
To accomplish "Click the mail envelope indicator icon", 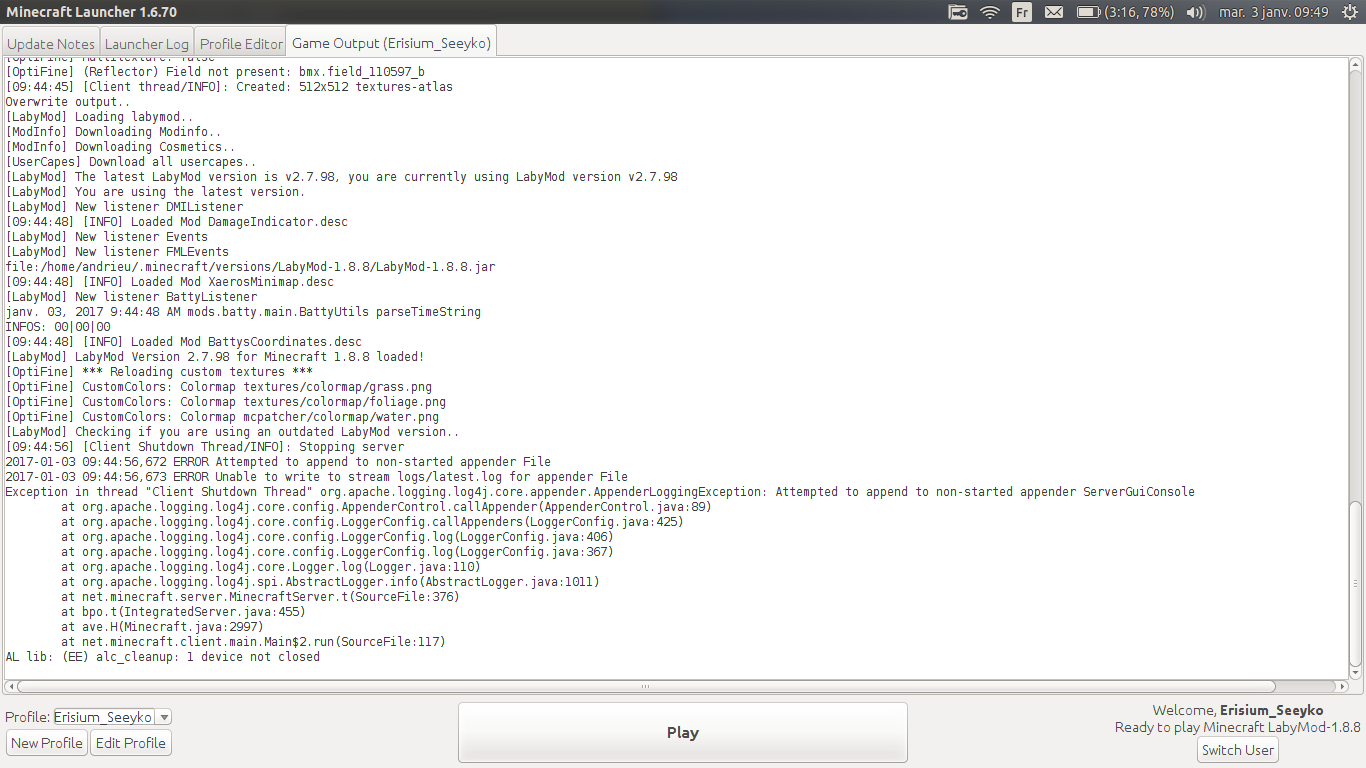I will click(x=1054, y=12).
